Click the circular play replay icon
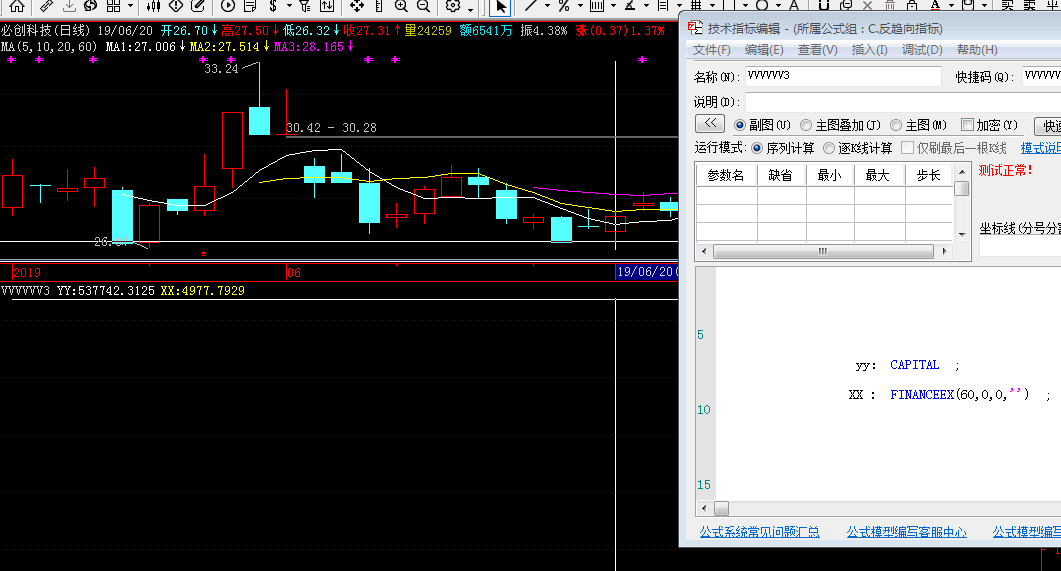 point(228,6)
